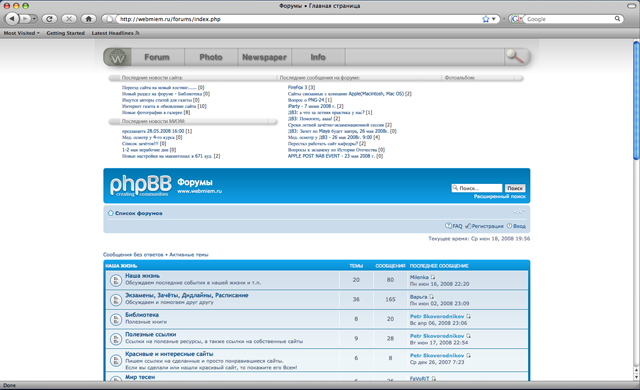Open the forum Экзамены, Зачёты, Дедлайны, Расписание
The width and height of the screenshot is (640, 390).
tap(187, 295)
